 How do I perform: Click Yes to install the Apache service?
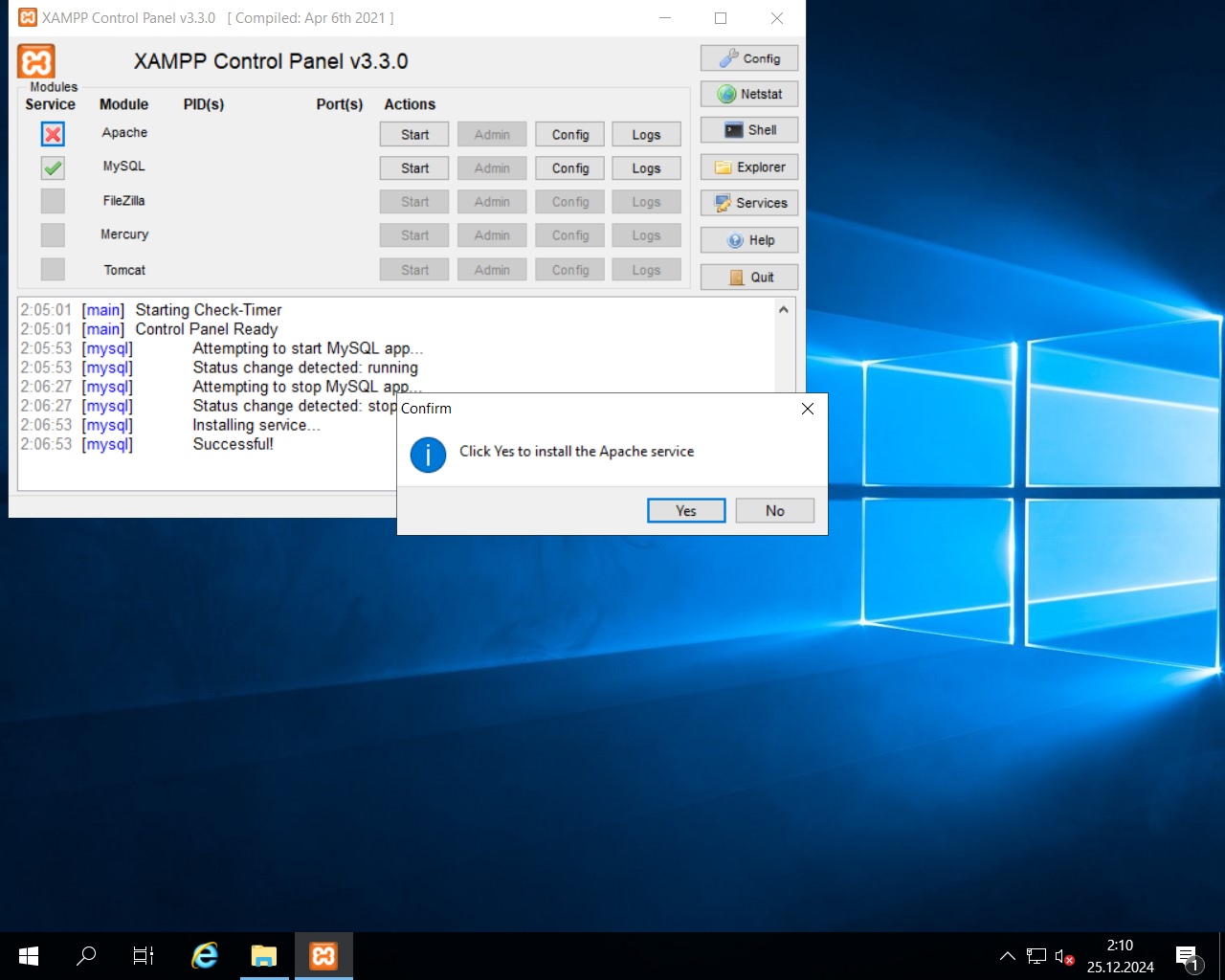pyautogui.click(x=685, y=510)
